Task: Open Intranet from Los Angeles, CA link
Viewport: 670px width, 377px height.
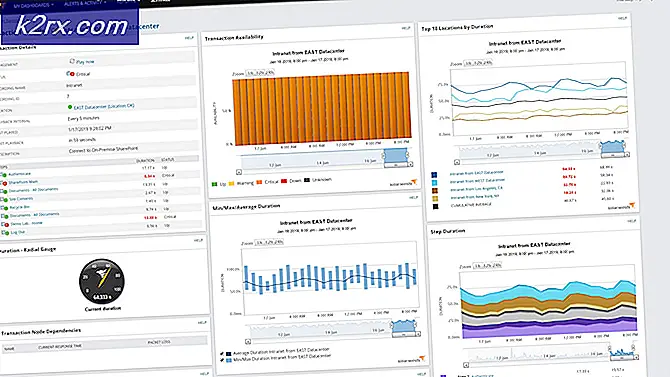Action: pos(476,188)
